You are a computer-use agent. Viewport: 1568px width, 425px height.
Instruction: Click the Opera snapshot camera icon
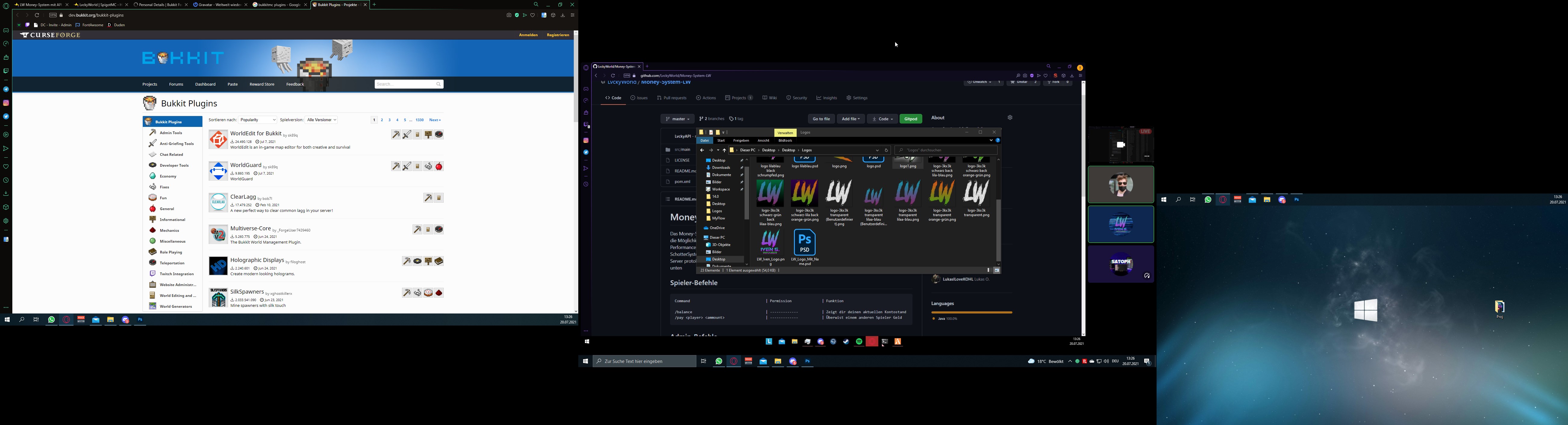[508, 15]
